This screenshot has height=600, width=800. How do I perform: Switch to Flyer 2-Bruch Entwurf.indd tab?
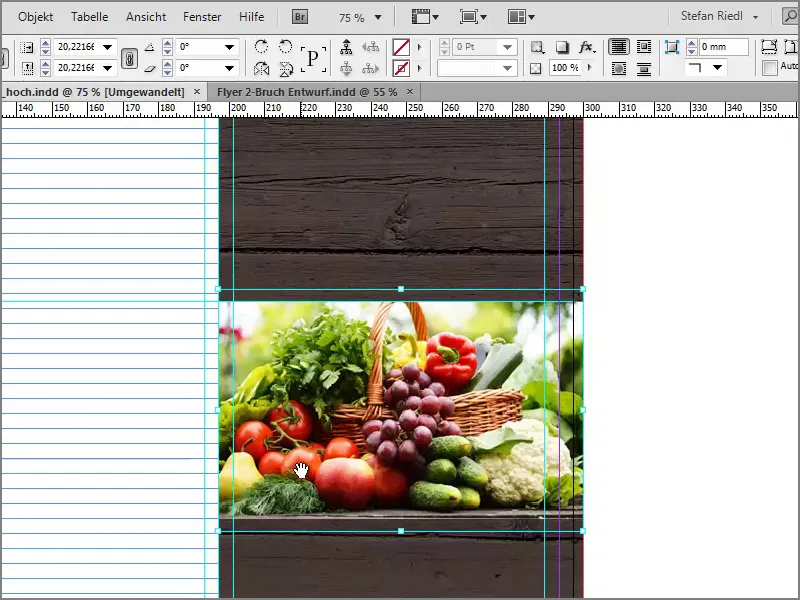pyautogui.click(x=307, y=92)
